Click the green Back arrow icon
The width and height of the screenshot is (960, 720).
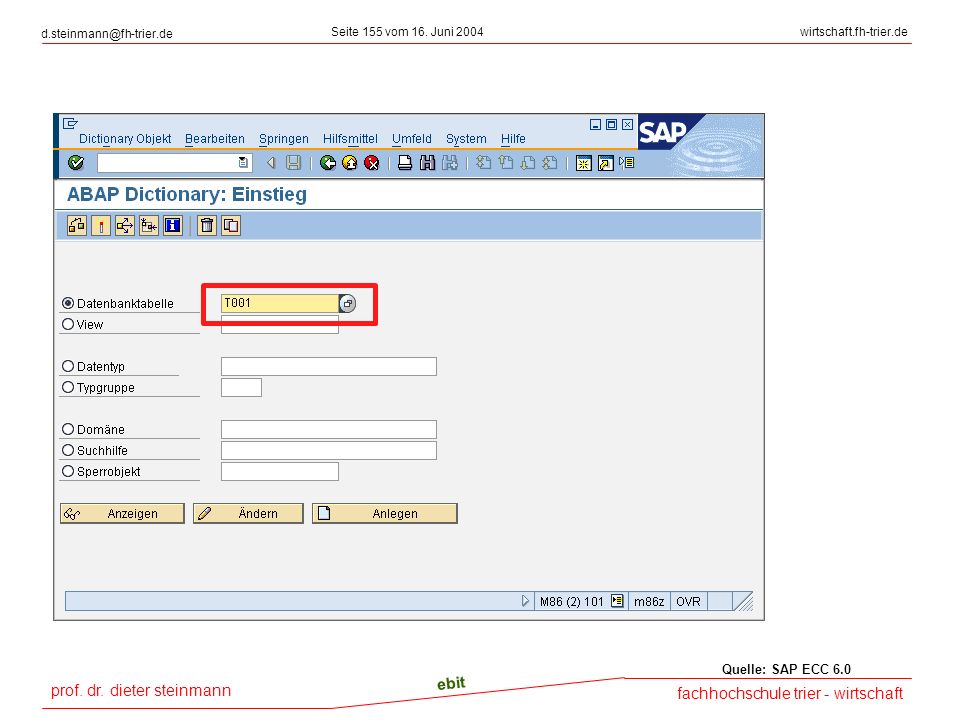[x=328, y=163]
